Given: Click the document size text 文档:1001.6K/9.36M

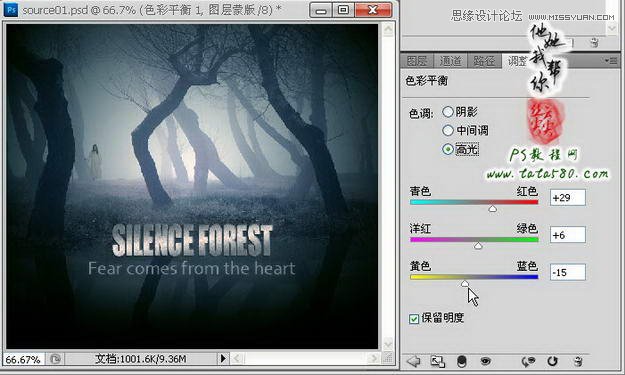Looking at the screenshot, I should tap(140, 359).
